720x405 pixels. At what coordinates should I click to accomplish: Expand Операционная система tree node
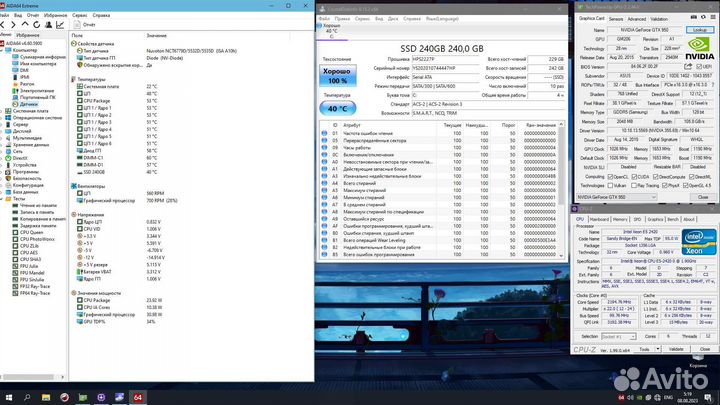(1, 118)
